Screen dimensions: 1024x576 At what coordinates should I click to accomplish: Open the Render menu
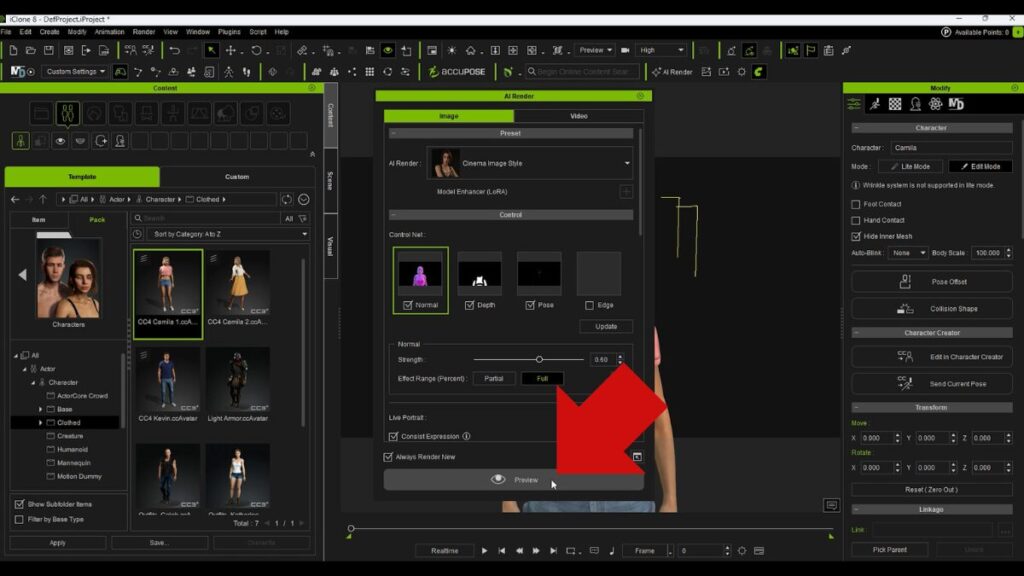click(x=144, y=31)
